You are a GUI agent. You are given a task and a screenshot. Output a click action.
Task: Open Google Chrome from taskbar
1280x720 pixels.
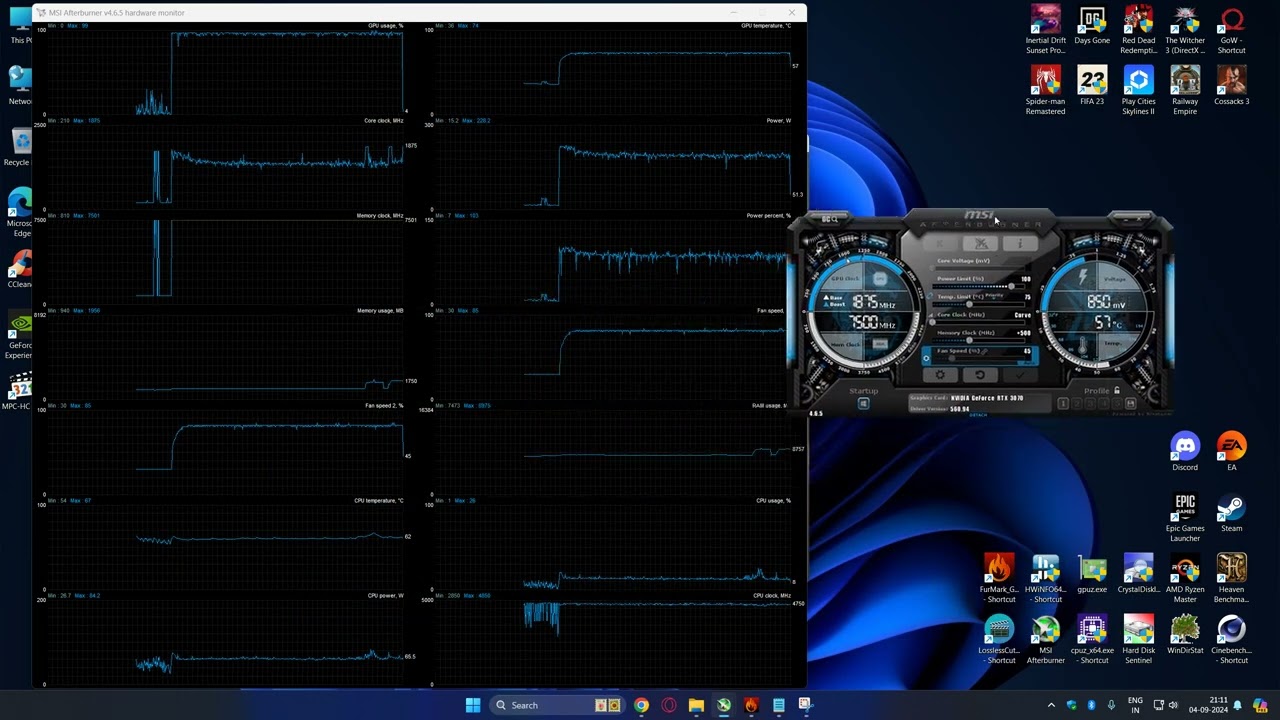click(641, 705)
